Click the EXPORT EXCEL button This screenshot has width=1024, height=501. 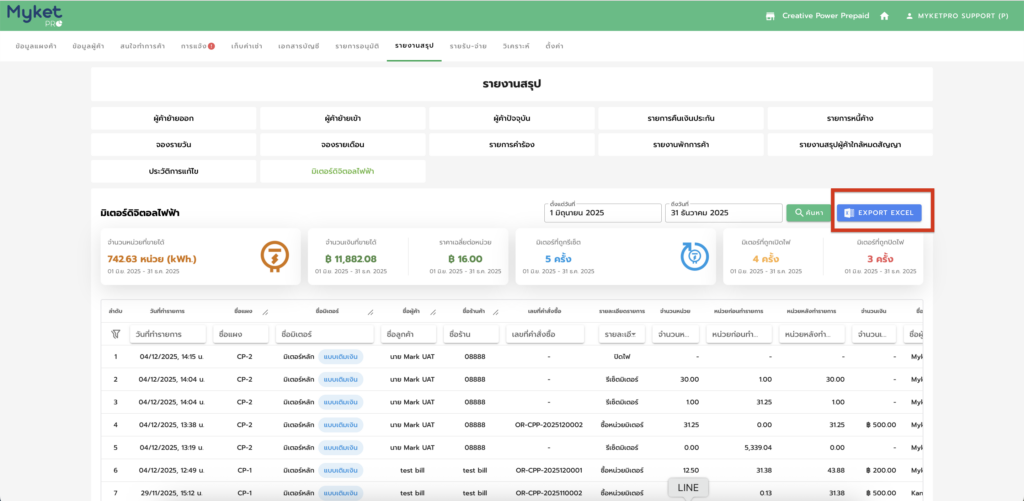(x=878, y=213)
